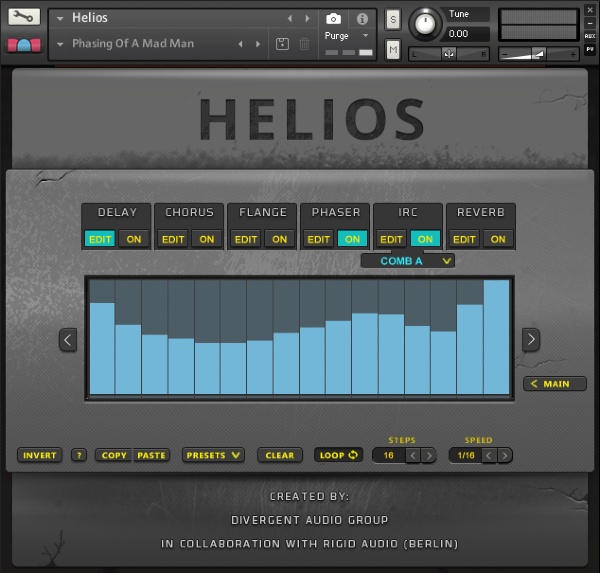Viewport: 600px width, 573px height.
Task: Open the Delay EDIT tab
Action: coord(100,239)
